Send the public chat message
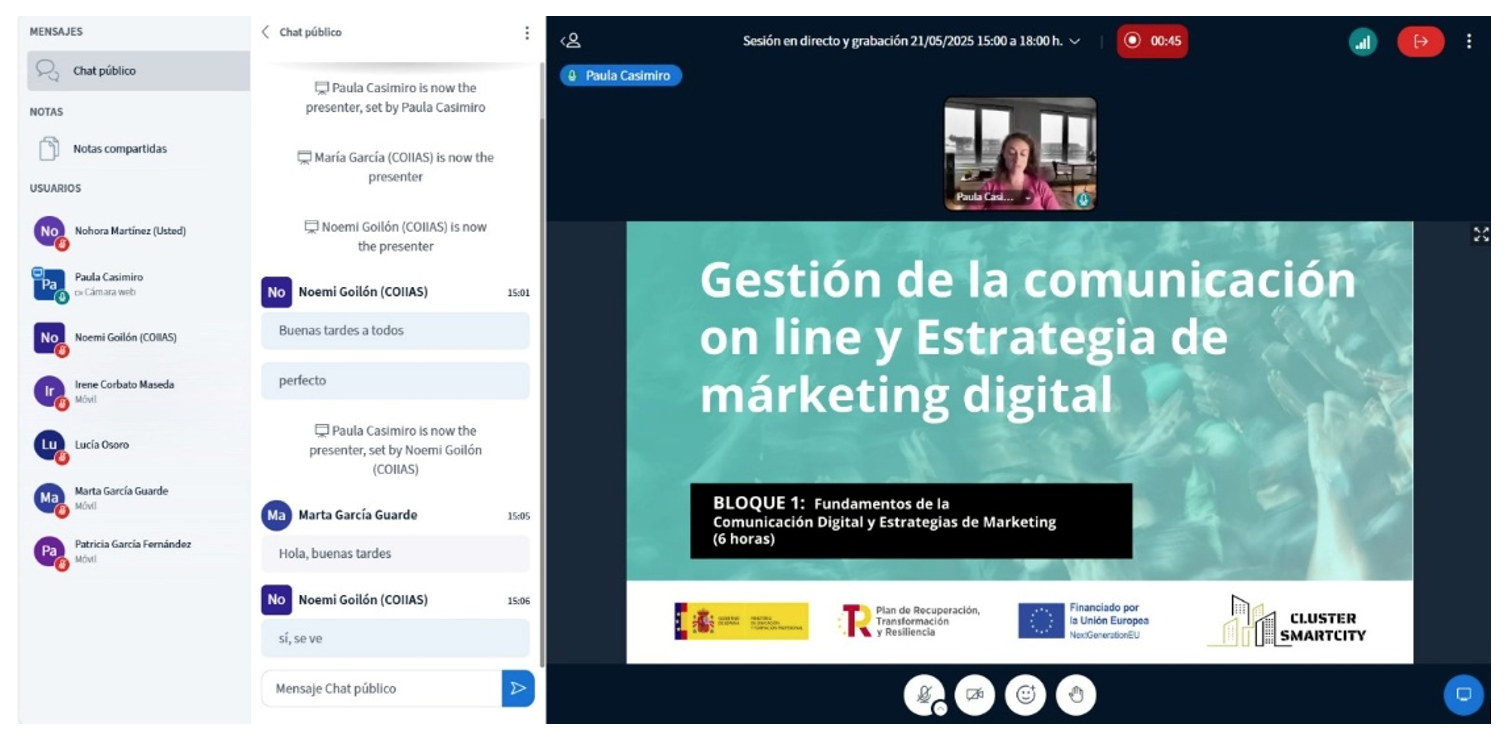 [518, 688]
